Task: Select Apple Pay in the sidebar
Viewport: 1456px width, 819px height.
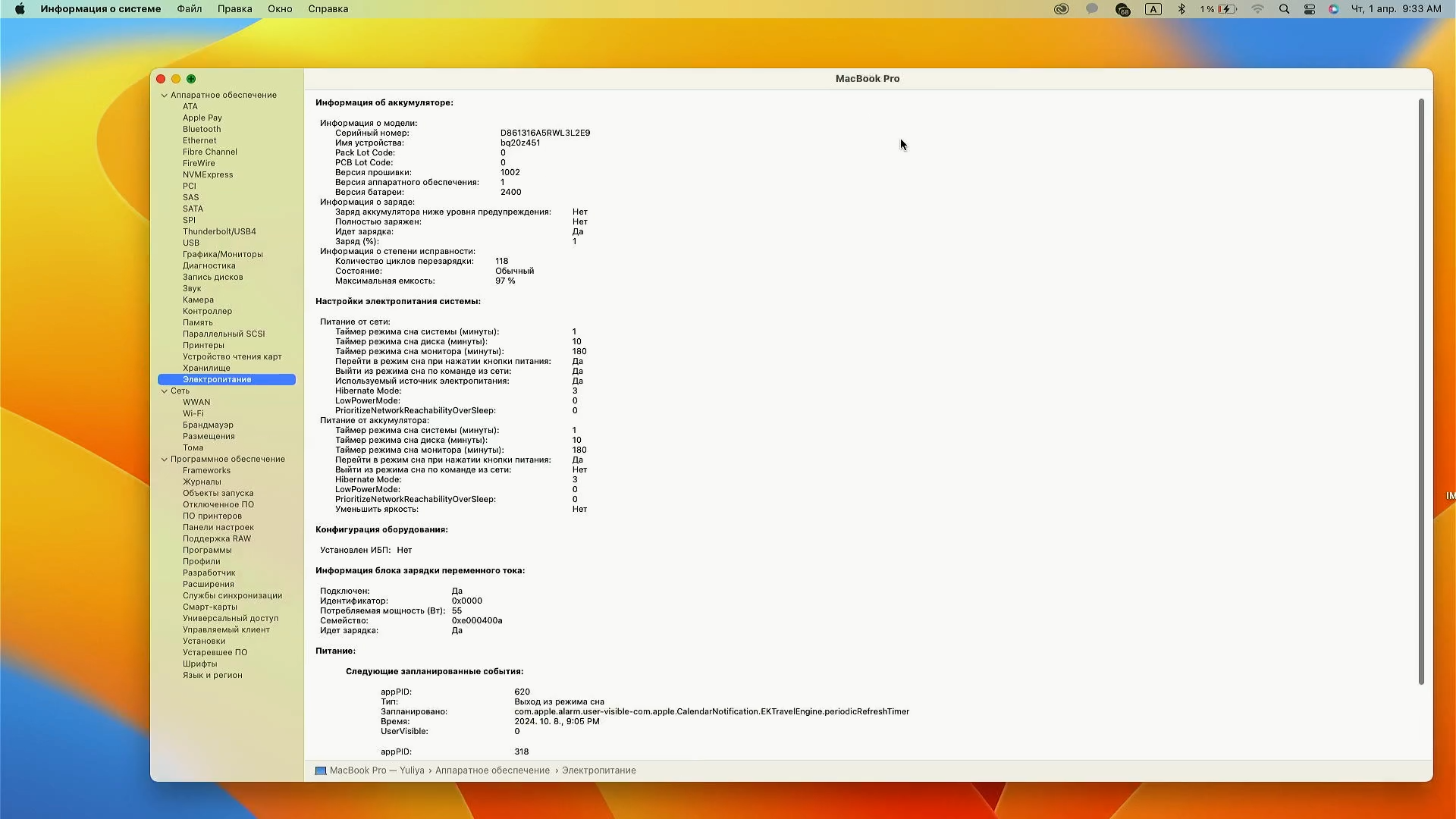Action: (x=202, y=118)
